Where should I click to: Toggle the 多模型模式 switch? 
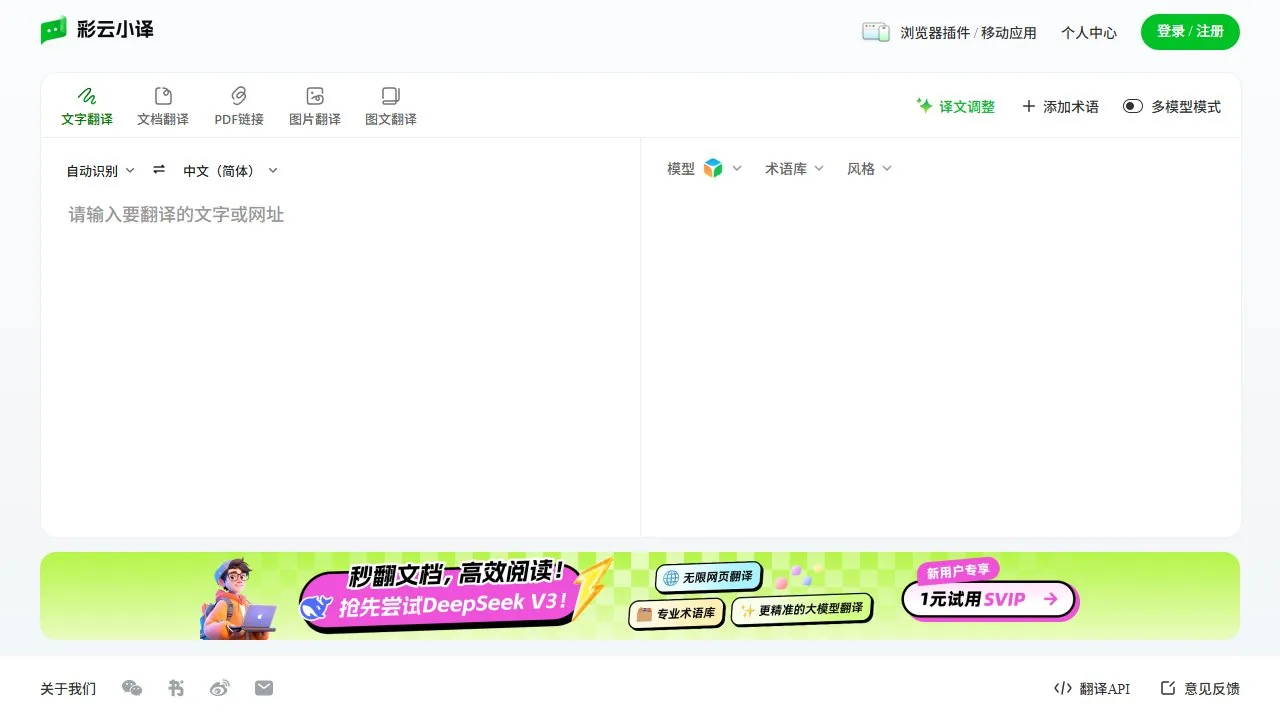[x=1133, y=106]
